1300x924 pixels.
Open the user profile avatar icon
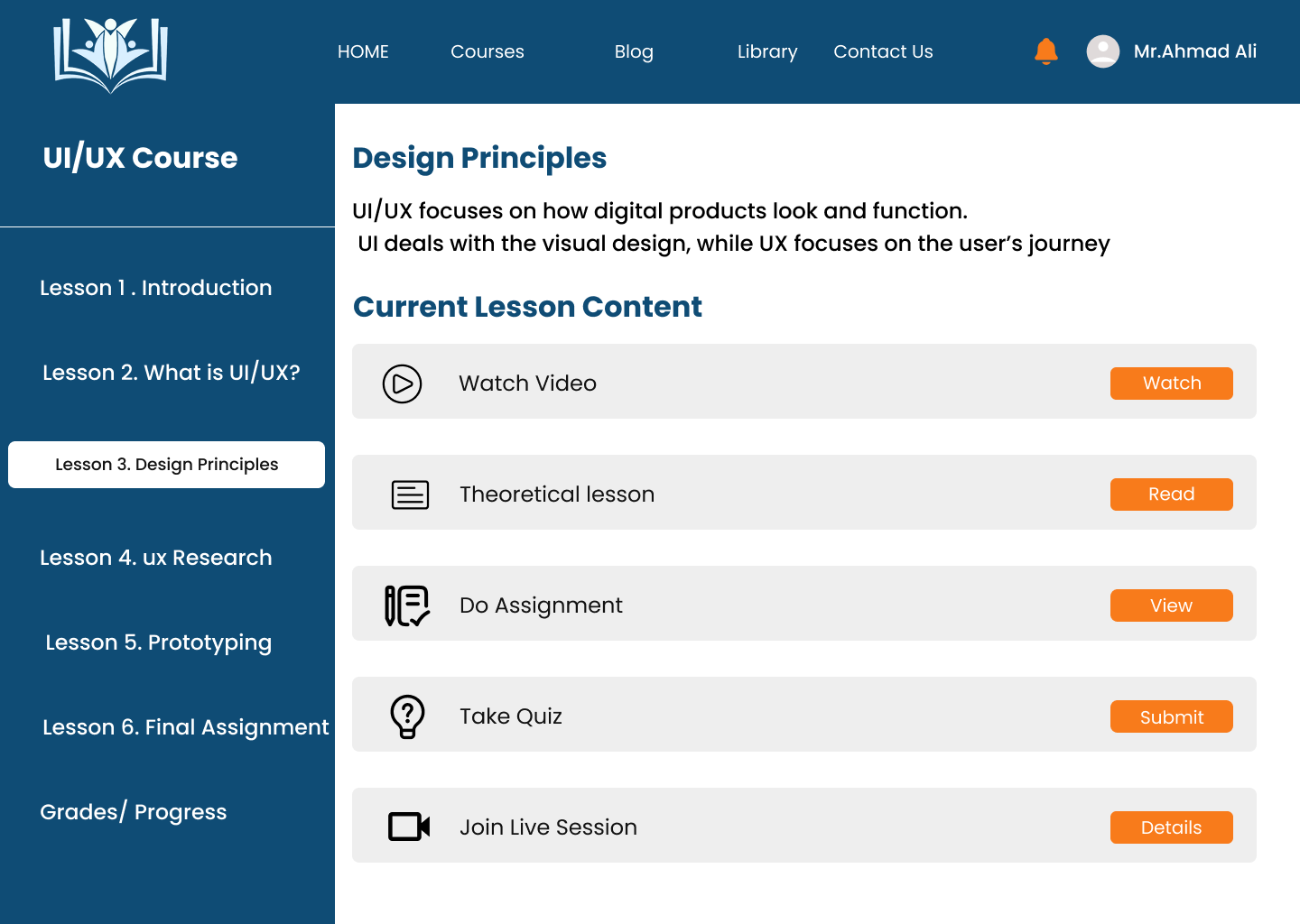(1102, 51)
